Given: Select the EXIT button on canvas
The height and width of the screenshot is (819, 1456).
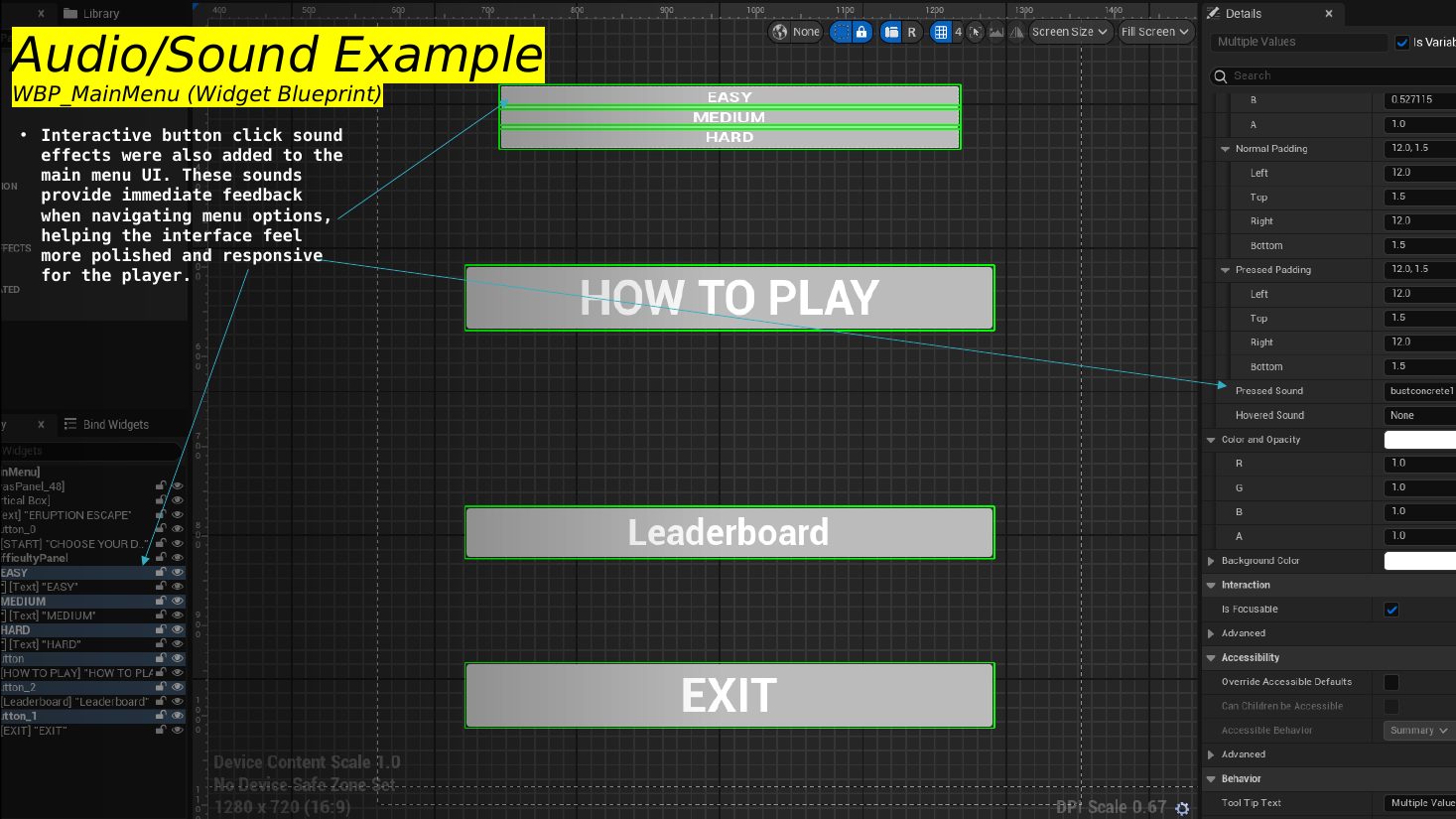Looking at the screenshot, I should 729,696.
